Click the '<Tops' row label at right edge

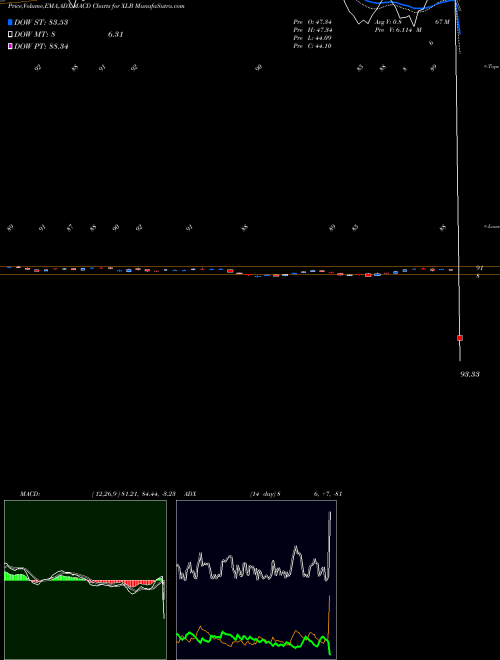(492, 67)
